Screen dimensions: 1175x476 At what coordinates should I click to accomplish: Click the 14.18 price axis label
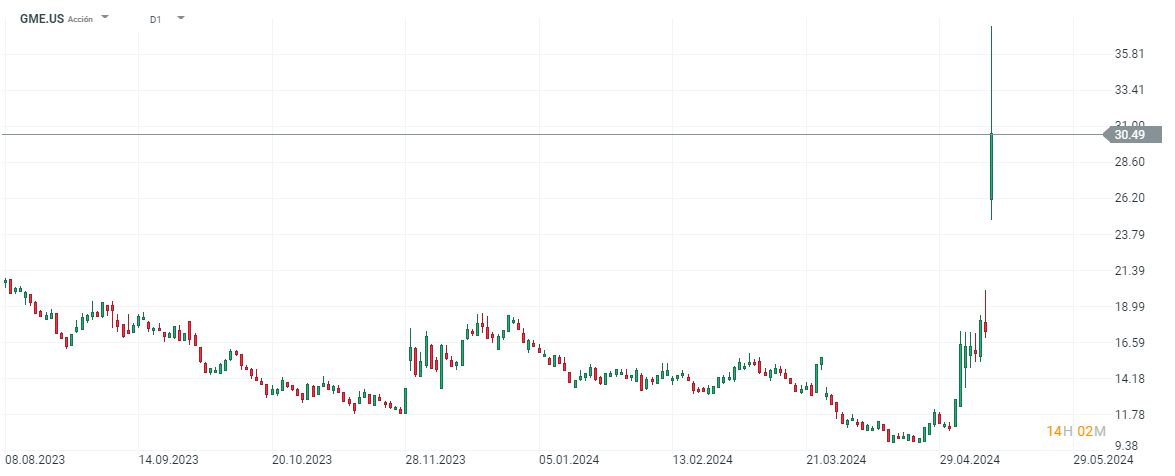[x=1129, y=379]
